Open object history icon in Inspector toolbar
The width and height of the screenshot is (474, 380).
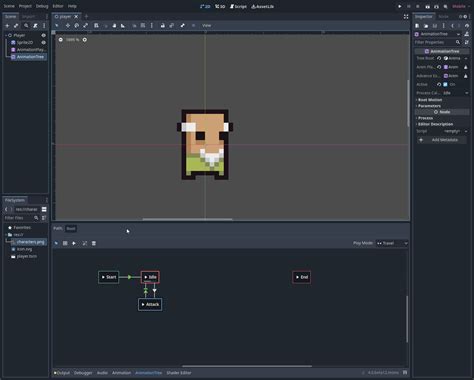(467, 26)
